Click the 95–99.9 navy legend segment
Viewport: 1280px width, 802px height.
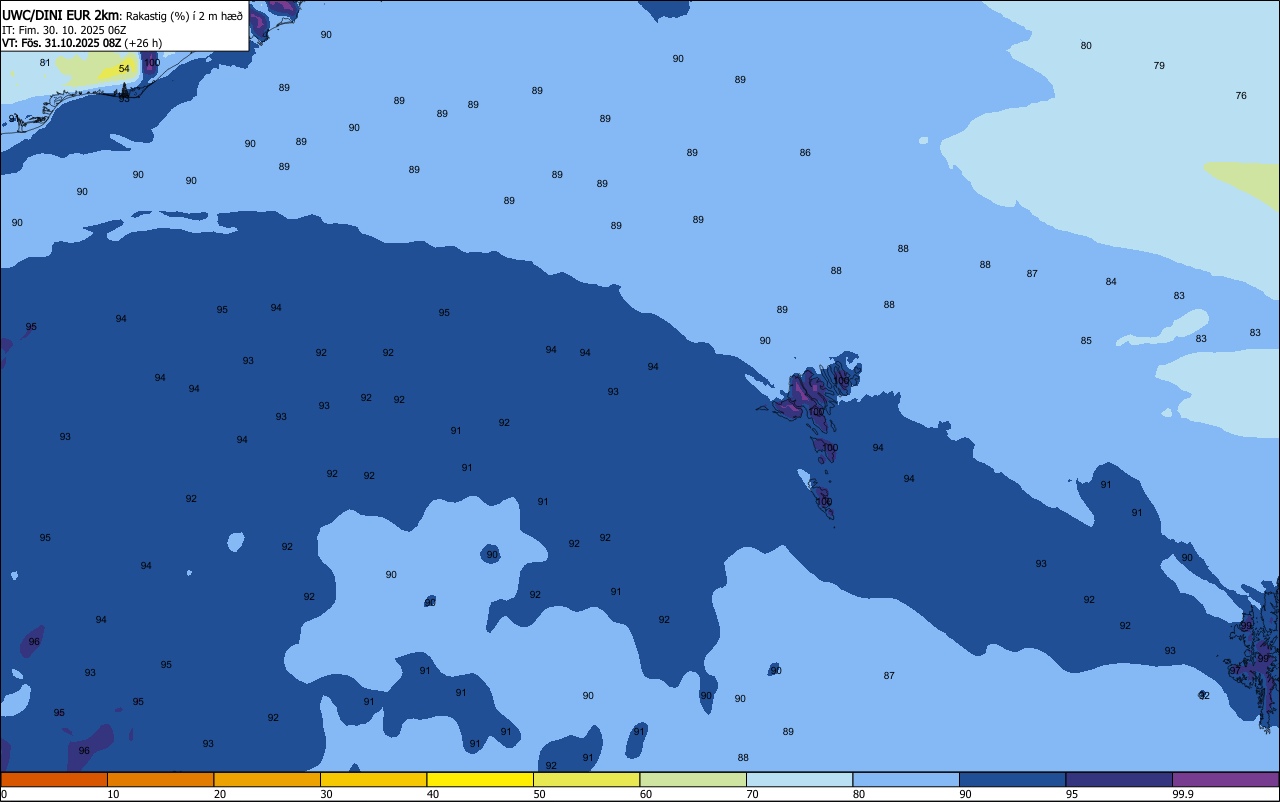pyautogui.click(x=1119, y=779)
